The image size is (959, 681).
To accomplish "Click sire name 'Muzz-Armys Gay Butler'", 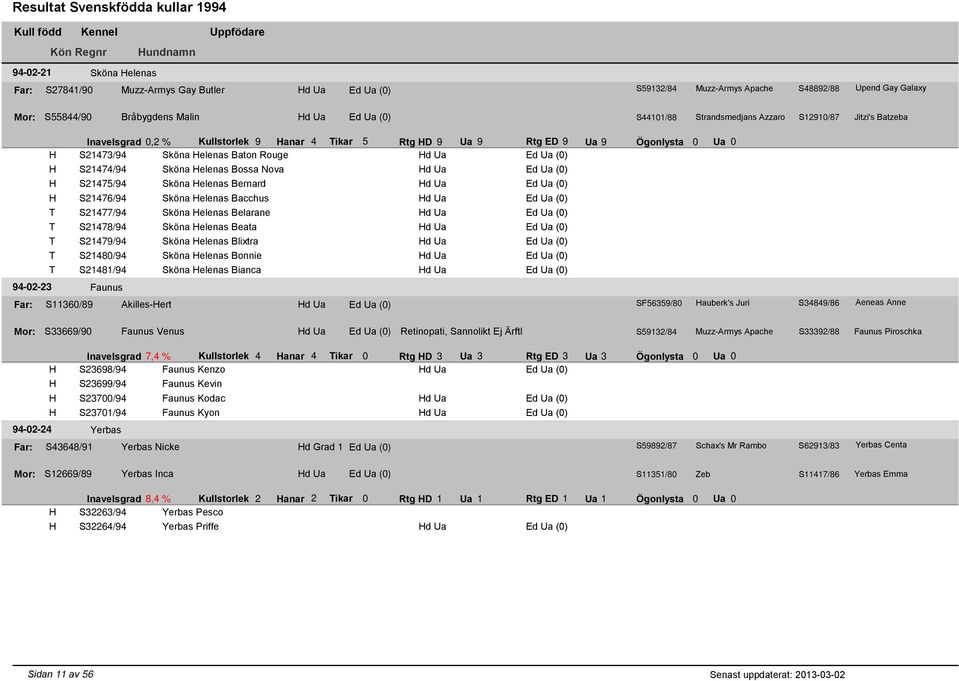I will click(x=173, y=90).
